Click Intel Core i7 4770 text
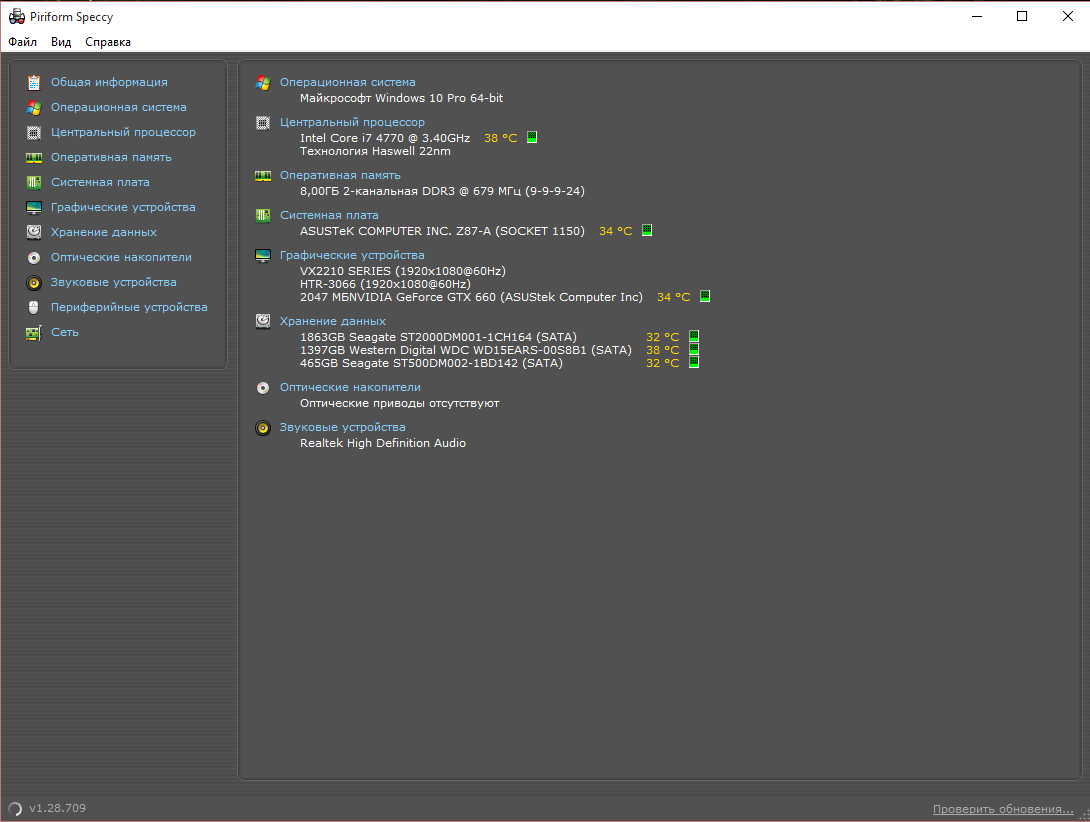The width and height of the screenshot is (1090, 822). 384,138
